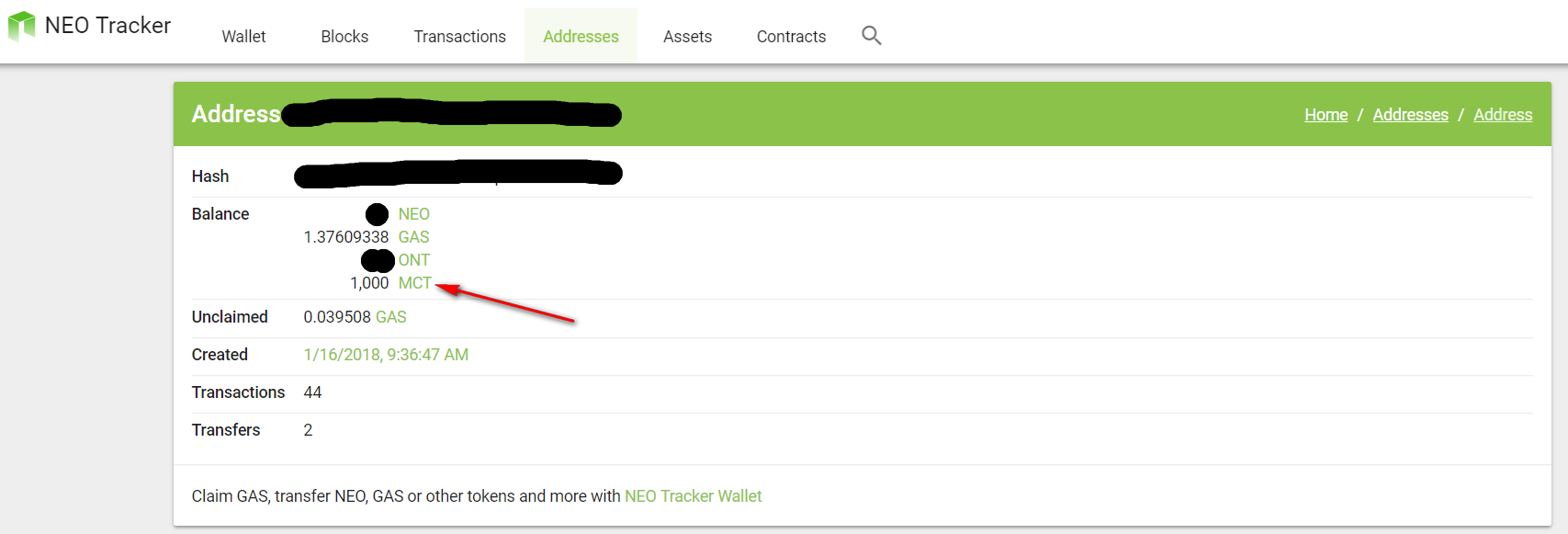Viewport: 1568px width, 534px height.
Task: Click the MCT token link
Action: [414, 283]
